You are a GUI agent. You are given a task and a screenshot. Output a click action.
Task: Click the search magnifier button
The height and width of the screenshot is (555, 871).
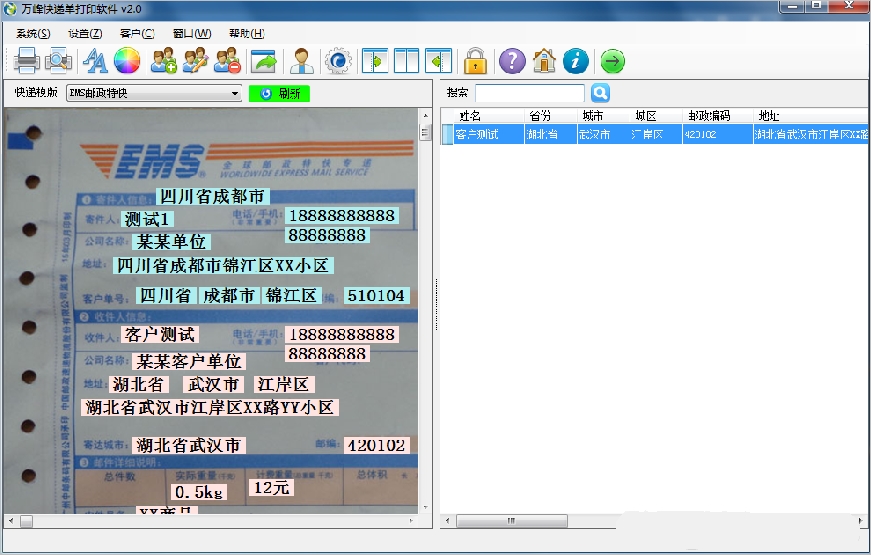(x=600, y=93)
